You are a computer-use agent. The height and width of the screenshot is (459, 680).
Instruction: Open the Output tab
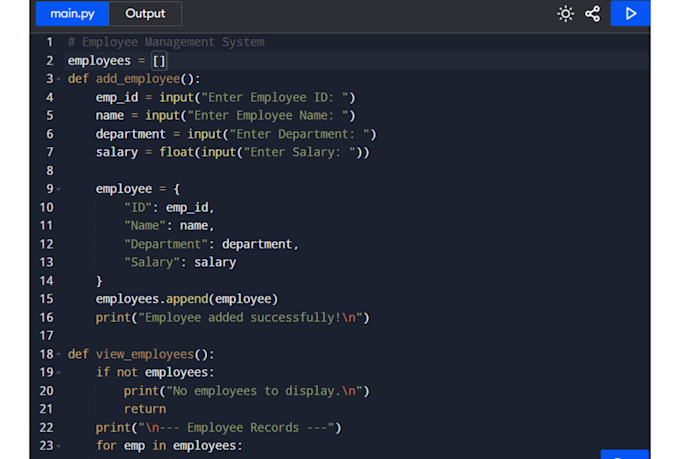coord(145,13)
